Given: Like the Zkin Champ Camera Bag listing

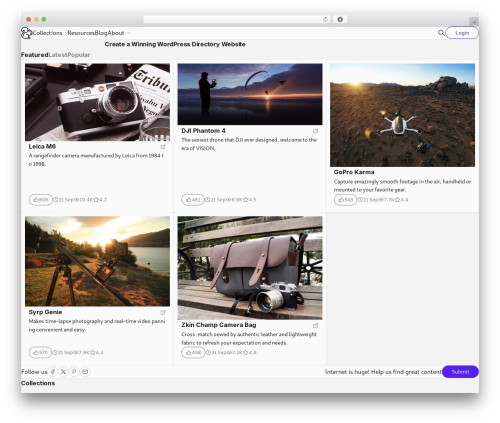Looking at the screenshot, I should click(x=193, y=352).
